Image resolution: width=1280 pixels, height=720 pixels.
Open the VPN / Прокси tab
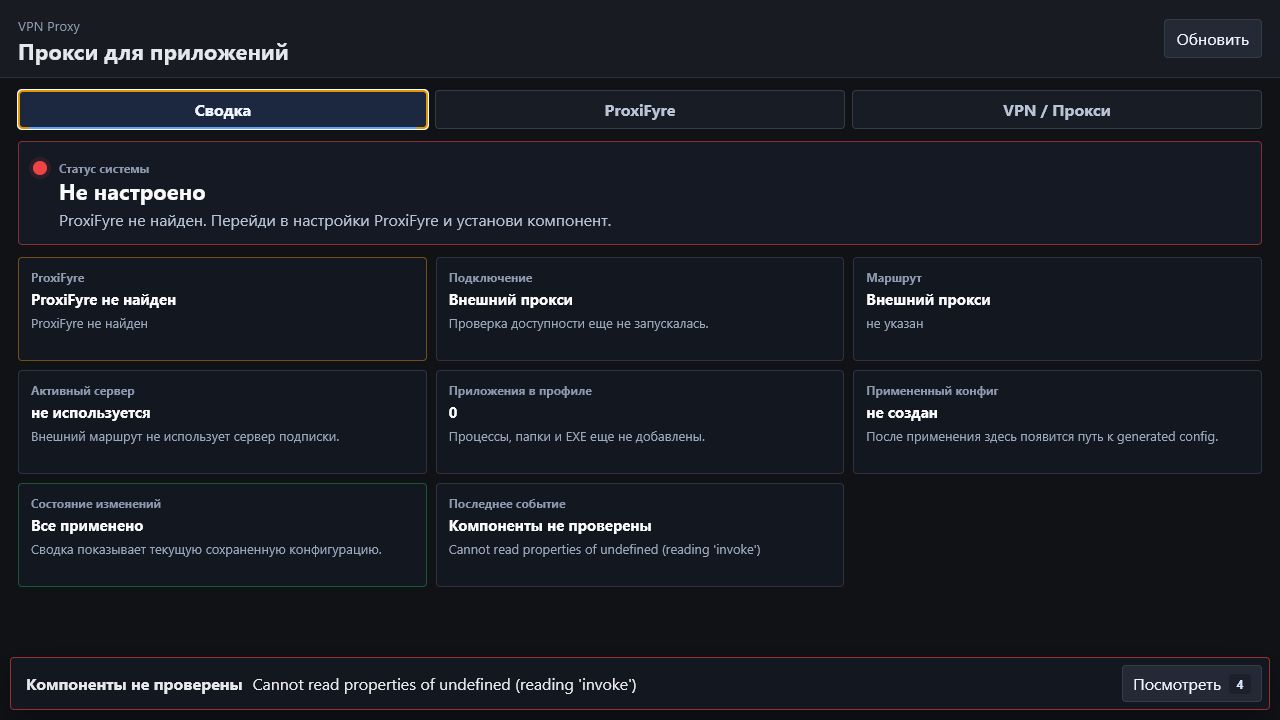point(1056,110)
